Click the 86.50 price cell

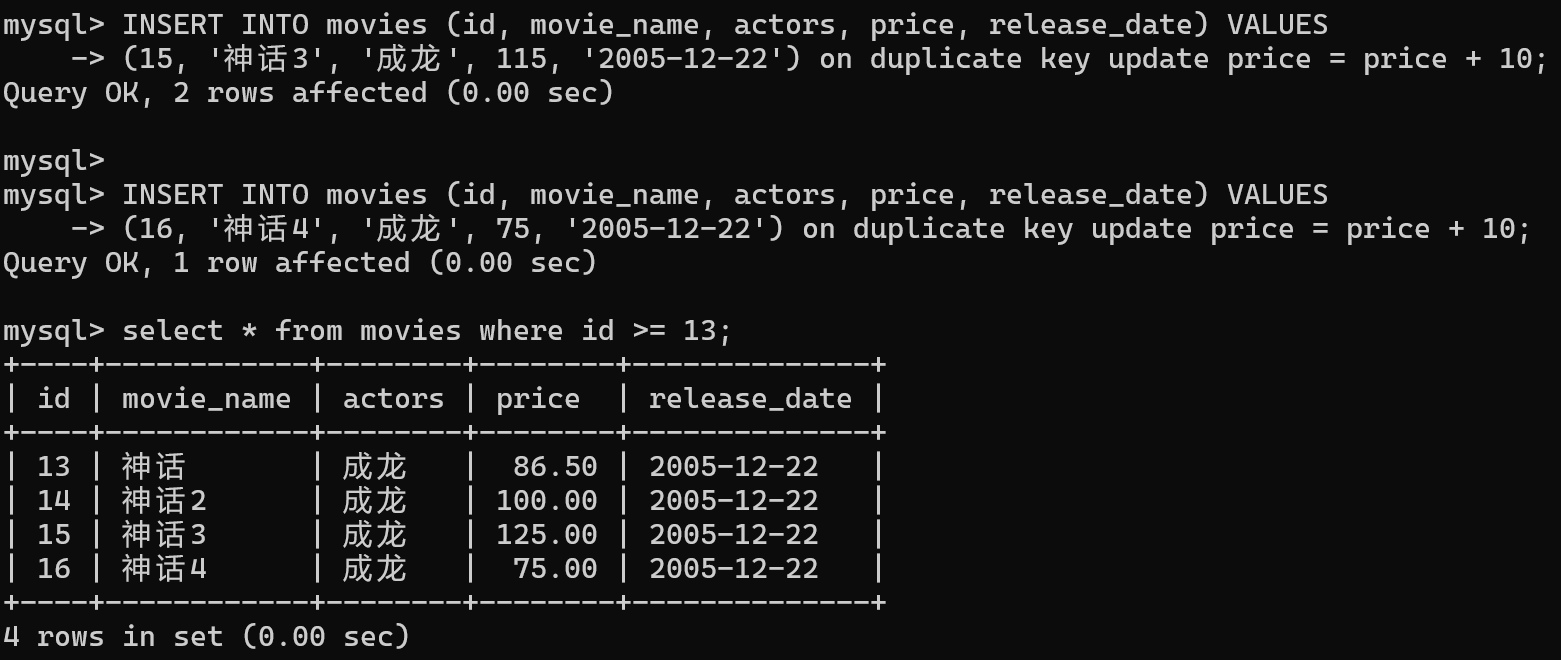pos(554,467)
